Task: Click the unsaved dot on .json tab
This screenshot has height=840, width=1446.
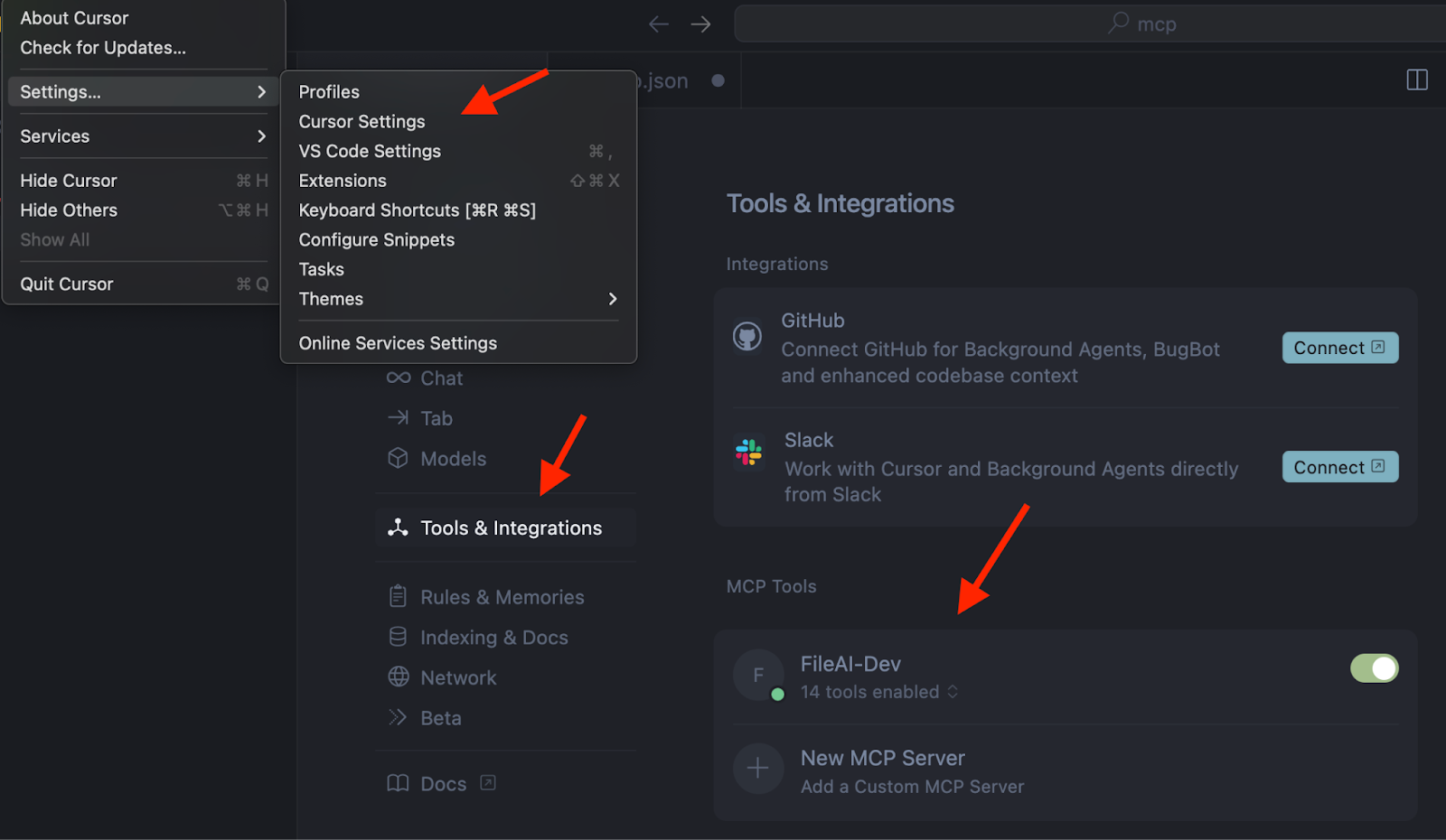Action: click(x=718, y=80)
